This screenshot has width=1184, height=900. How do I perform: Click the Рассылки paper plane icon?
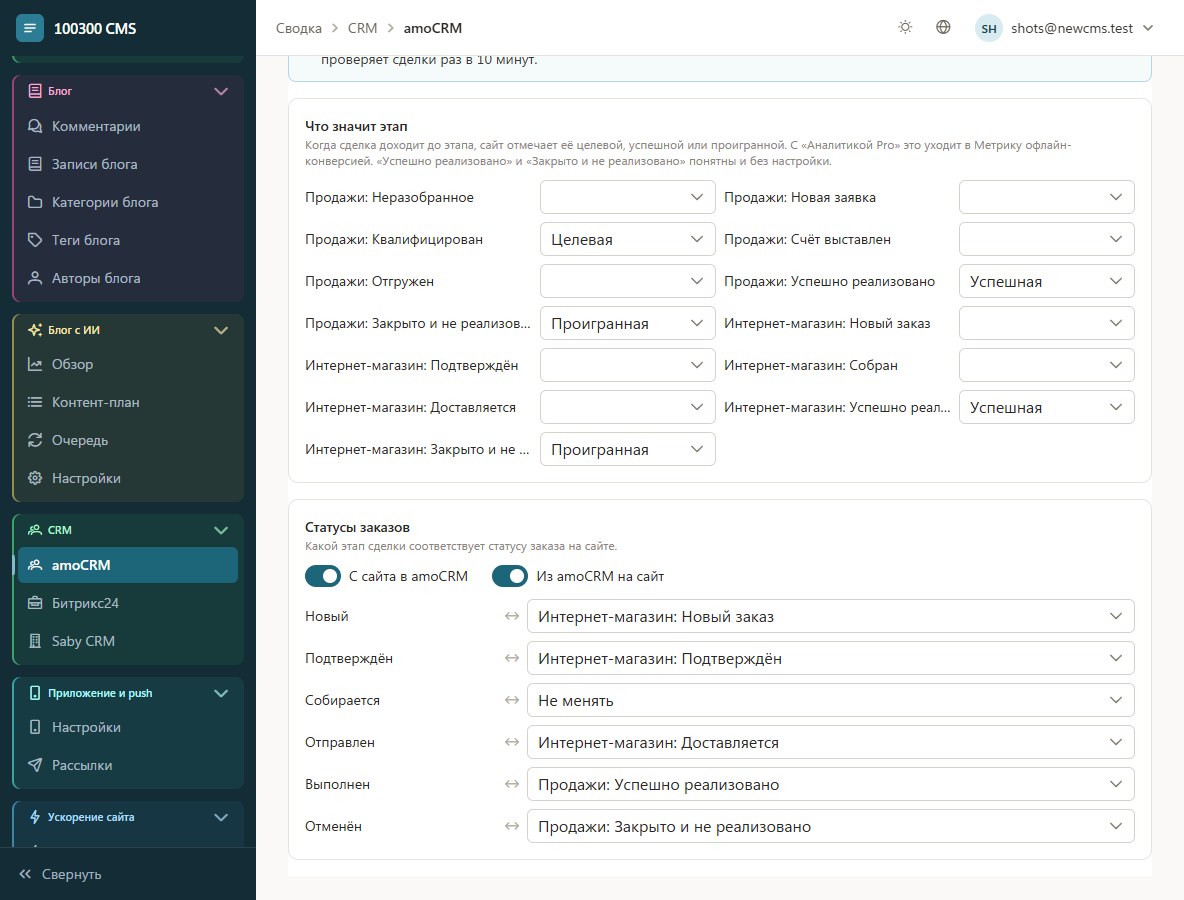pos(35,765)
